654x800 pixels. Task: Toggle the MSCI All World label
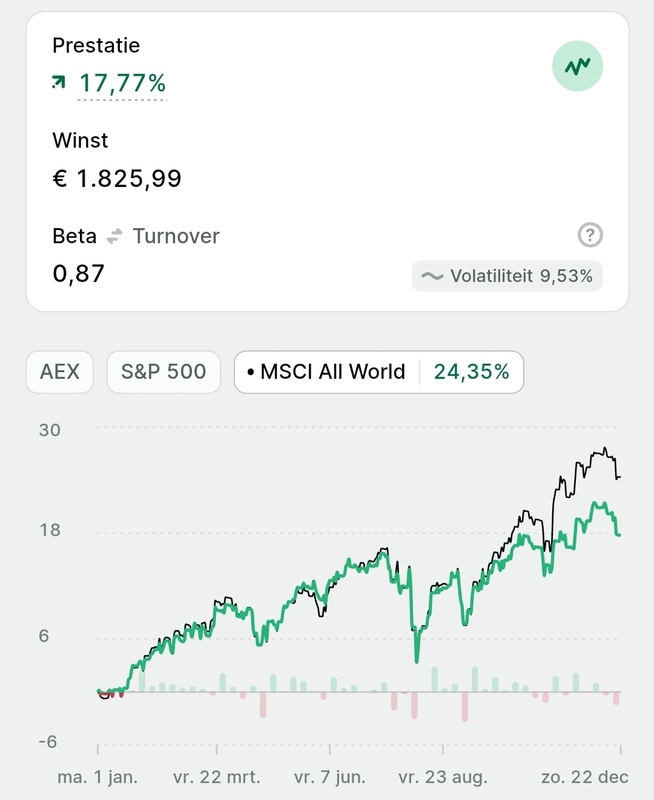(x=332, y=372)
